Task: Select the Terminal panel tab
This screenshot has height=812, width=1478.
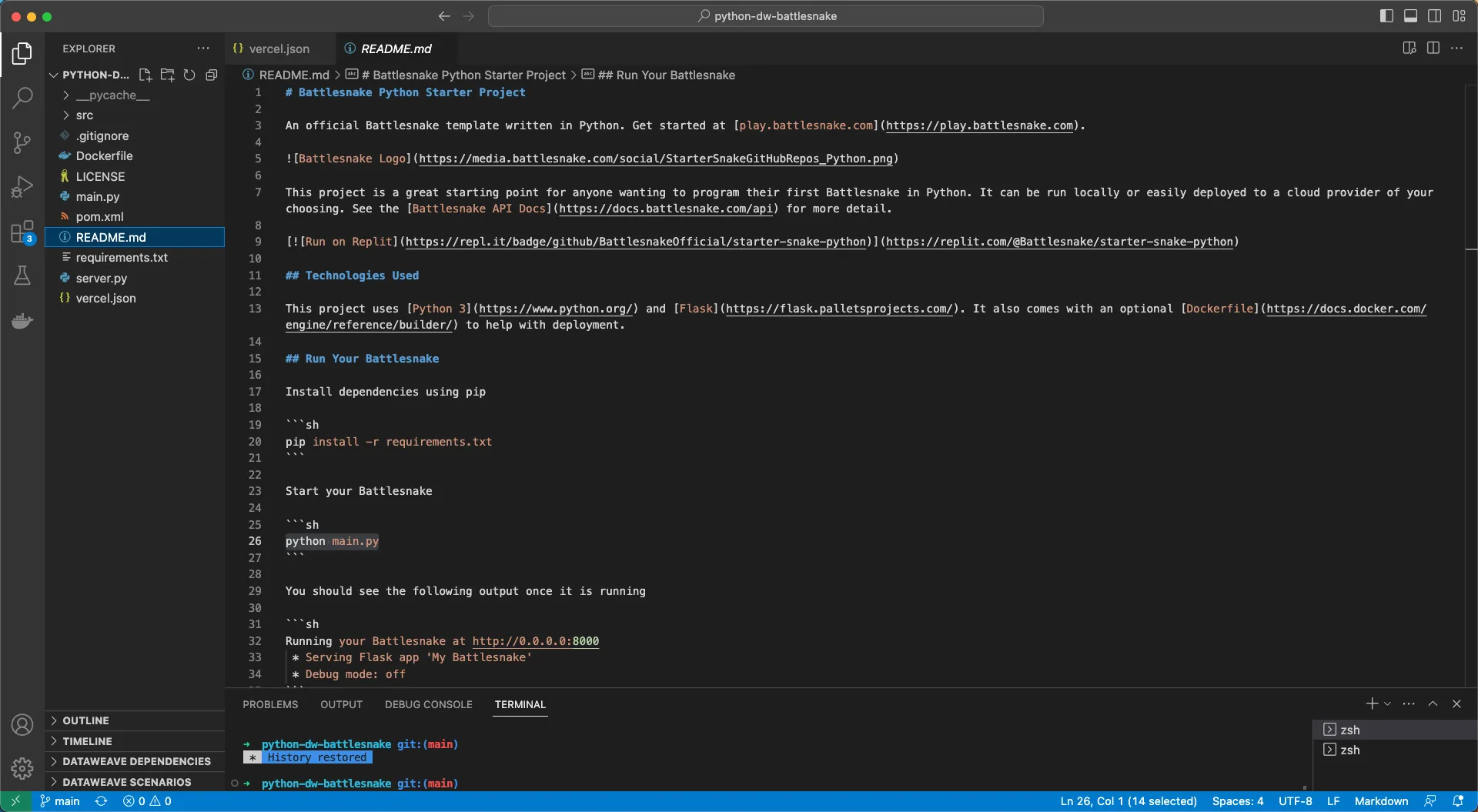Action: pyautogui.click(x=520, y=704)
